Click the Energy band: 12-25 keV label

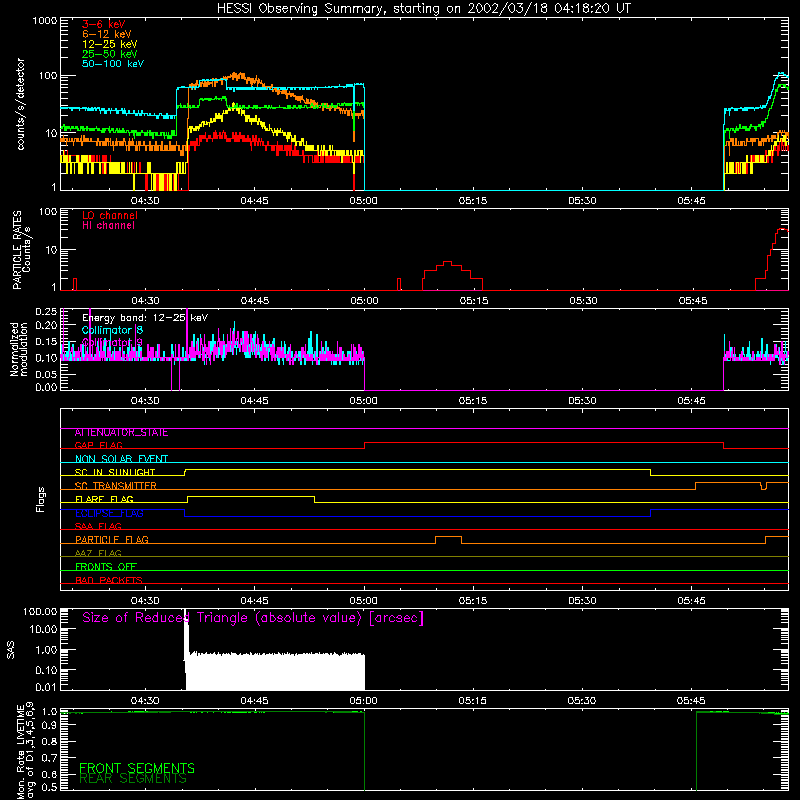coord(145,318)
